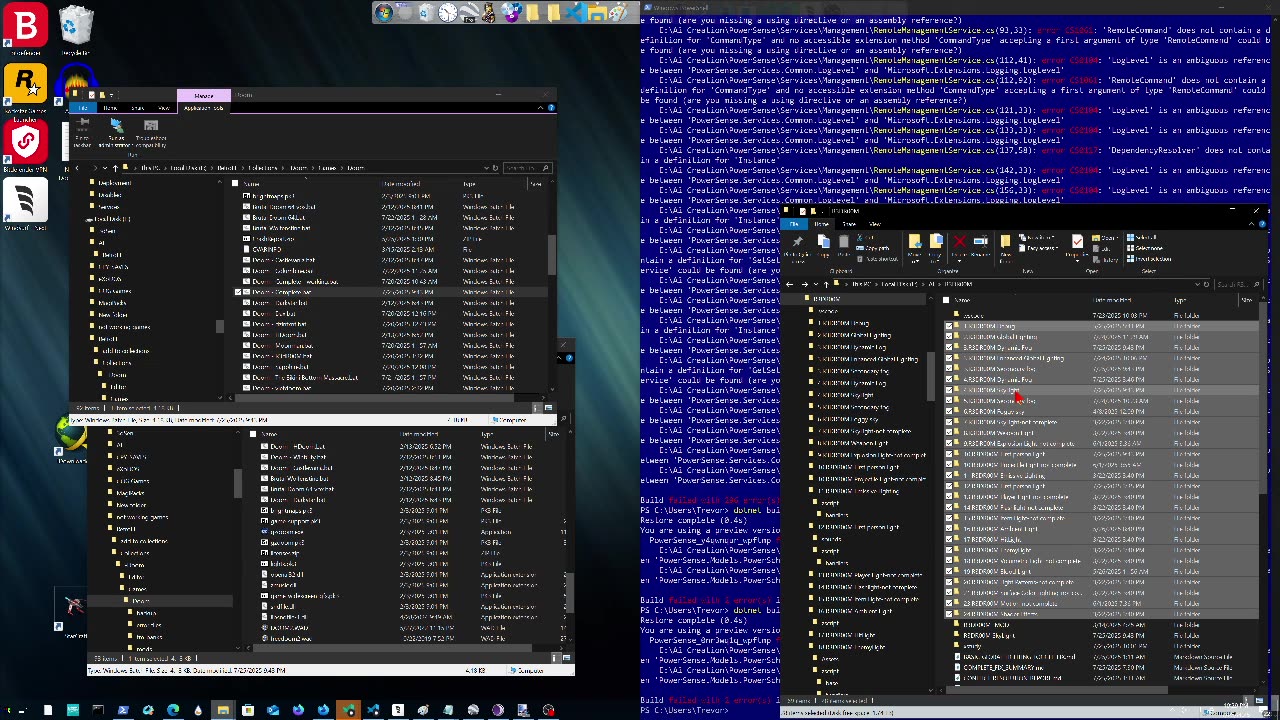This screenshot has height=720, width=1280.
Task: Collapse the ribbon in Doom Explorer window
Action: coord(540,108)
